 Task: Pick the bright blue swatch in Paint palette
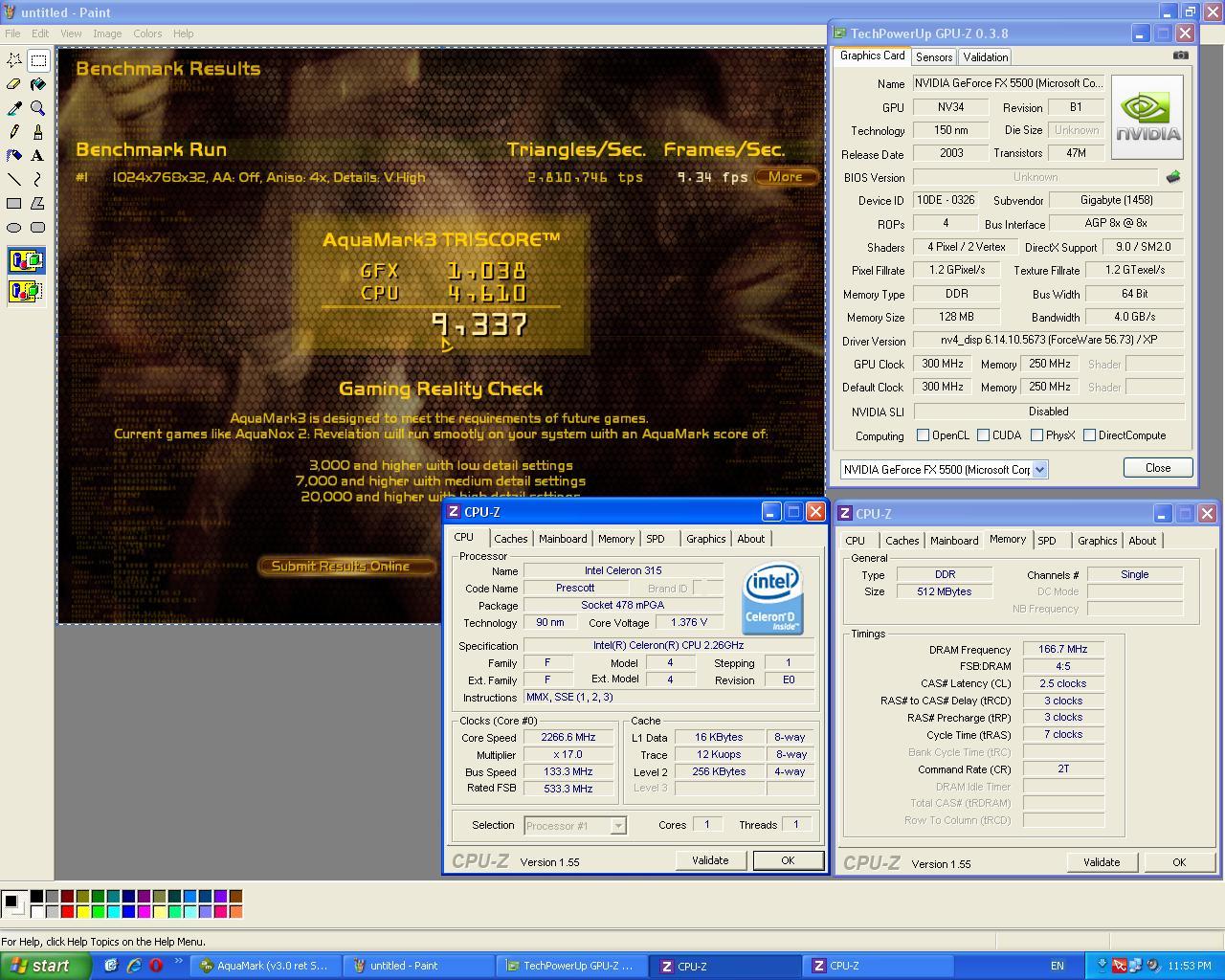click(128, 912)
